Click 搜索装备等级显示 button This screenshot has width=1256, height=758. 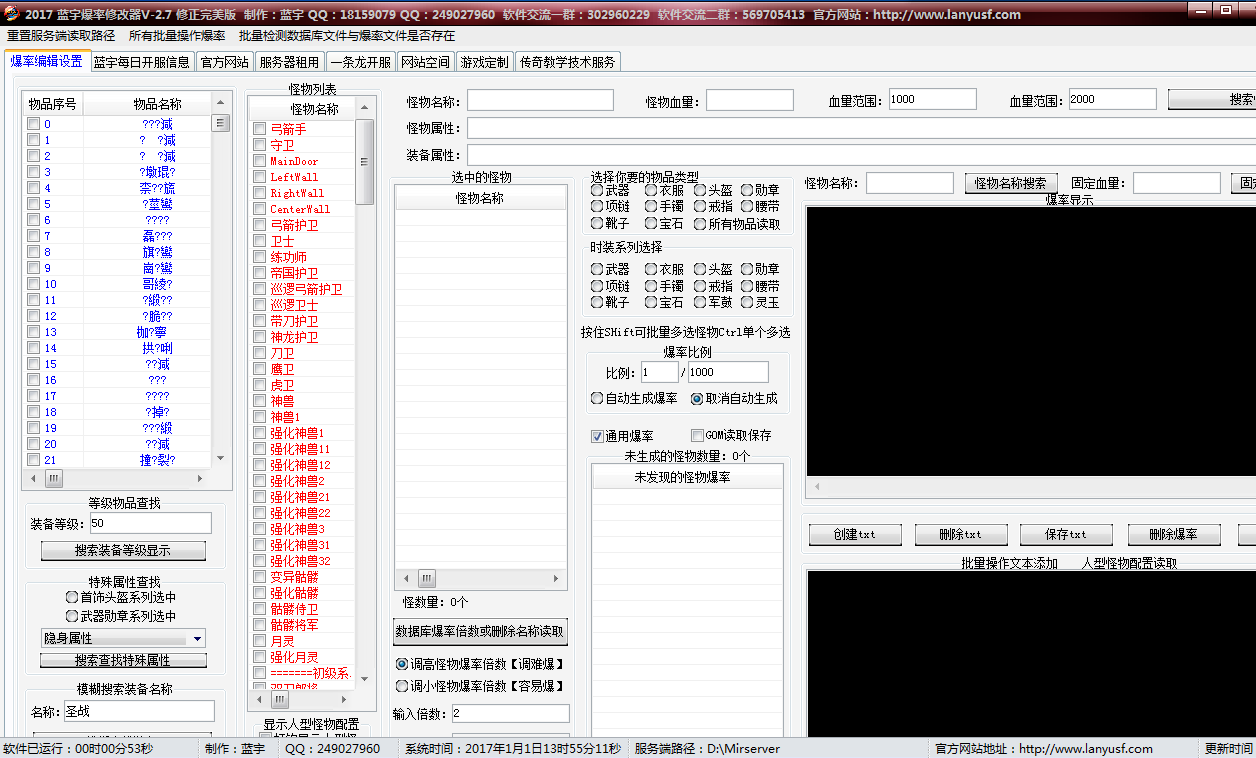tap(123, 551)
